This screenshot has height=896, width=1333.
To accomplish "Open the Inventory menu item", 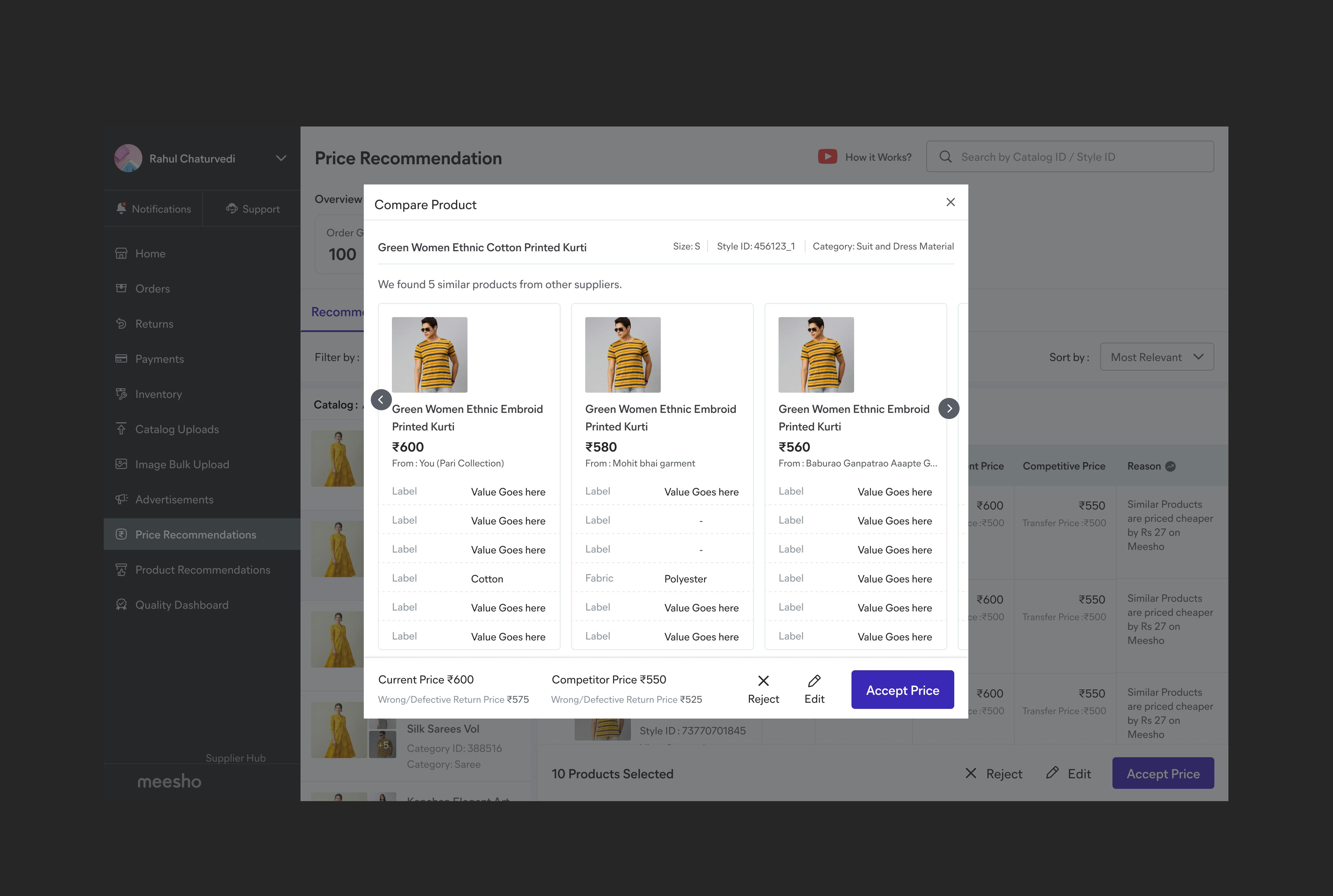I will (x=202, y=394).
